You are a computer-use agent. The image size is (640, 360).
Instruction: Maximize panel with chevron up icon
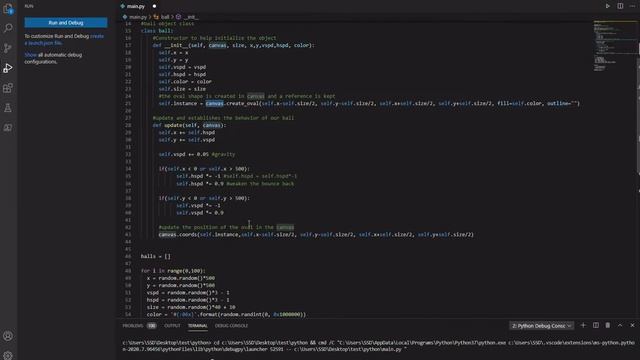(x=620, y=325)
